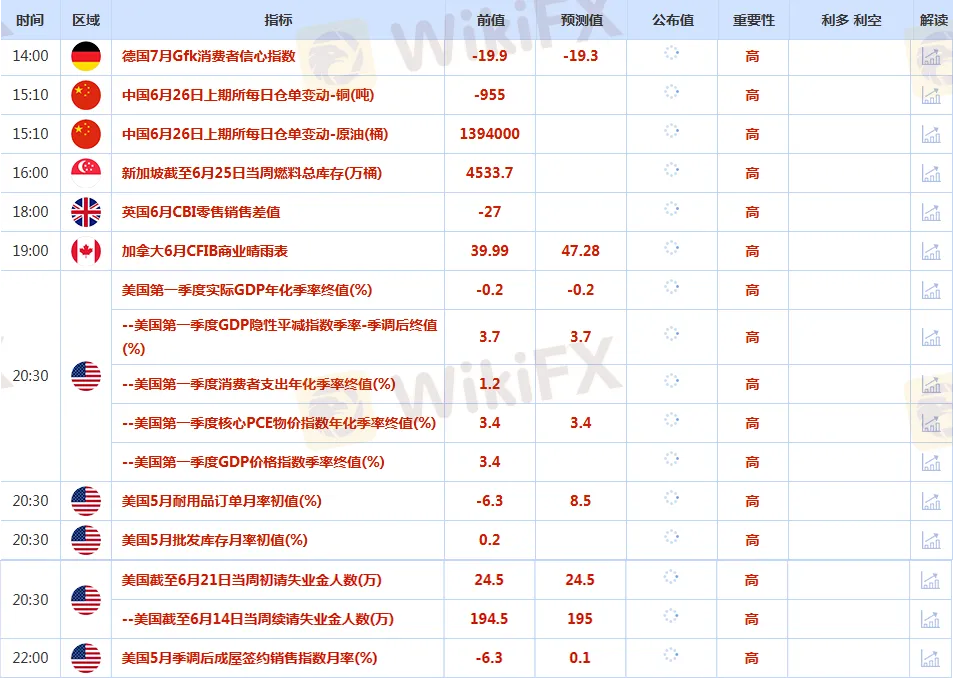The width and height of the screenshot is (953, 678).
Task: Click chart icon for 美国5月批发库存月率初值 row
Action: pos(931,540)
